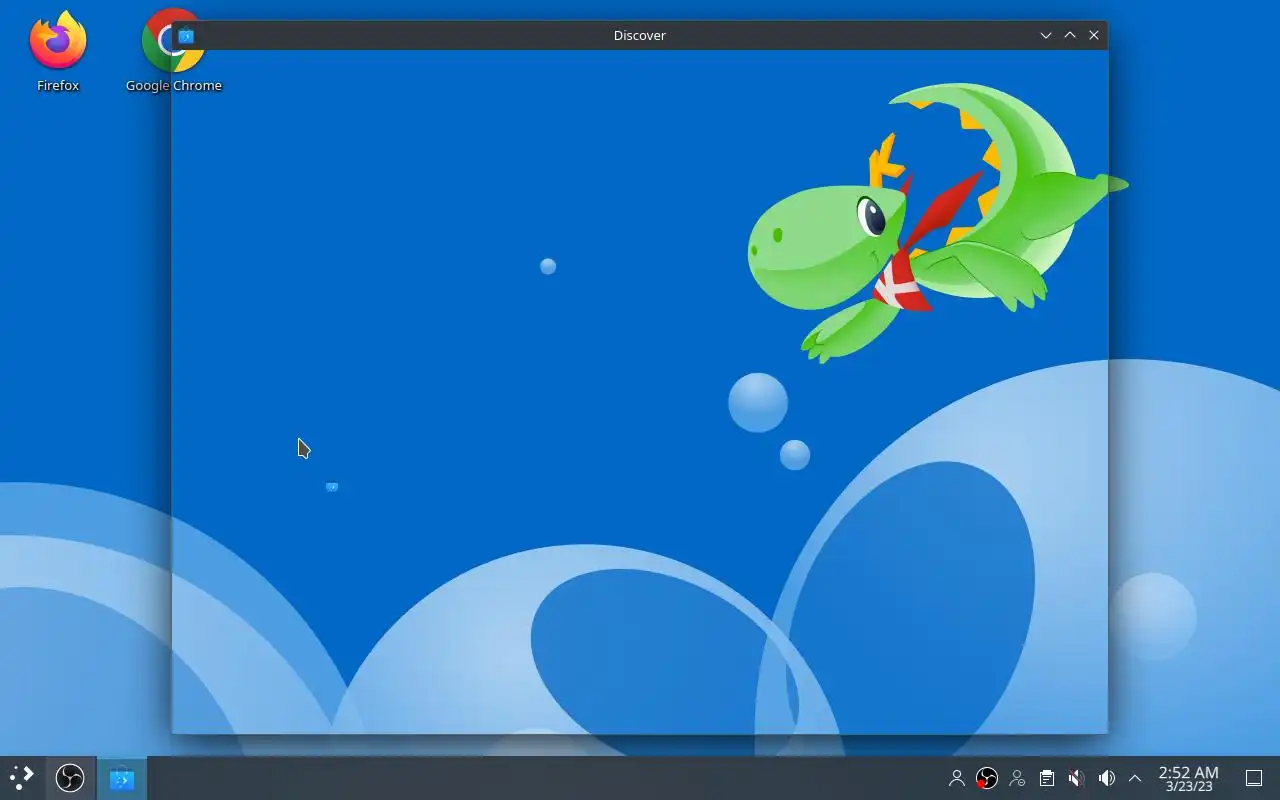Switch to OBS Studio in the taskbar
1280x800 pixels.
click(x=70, y=778)
